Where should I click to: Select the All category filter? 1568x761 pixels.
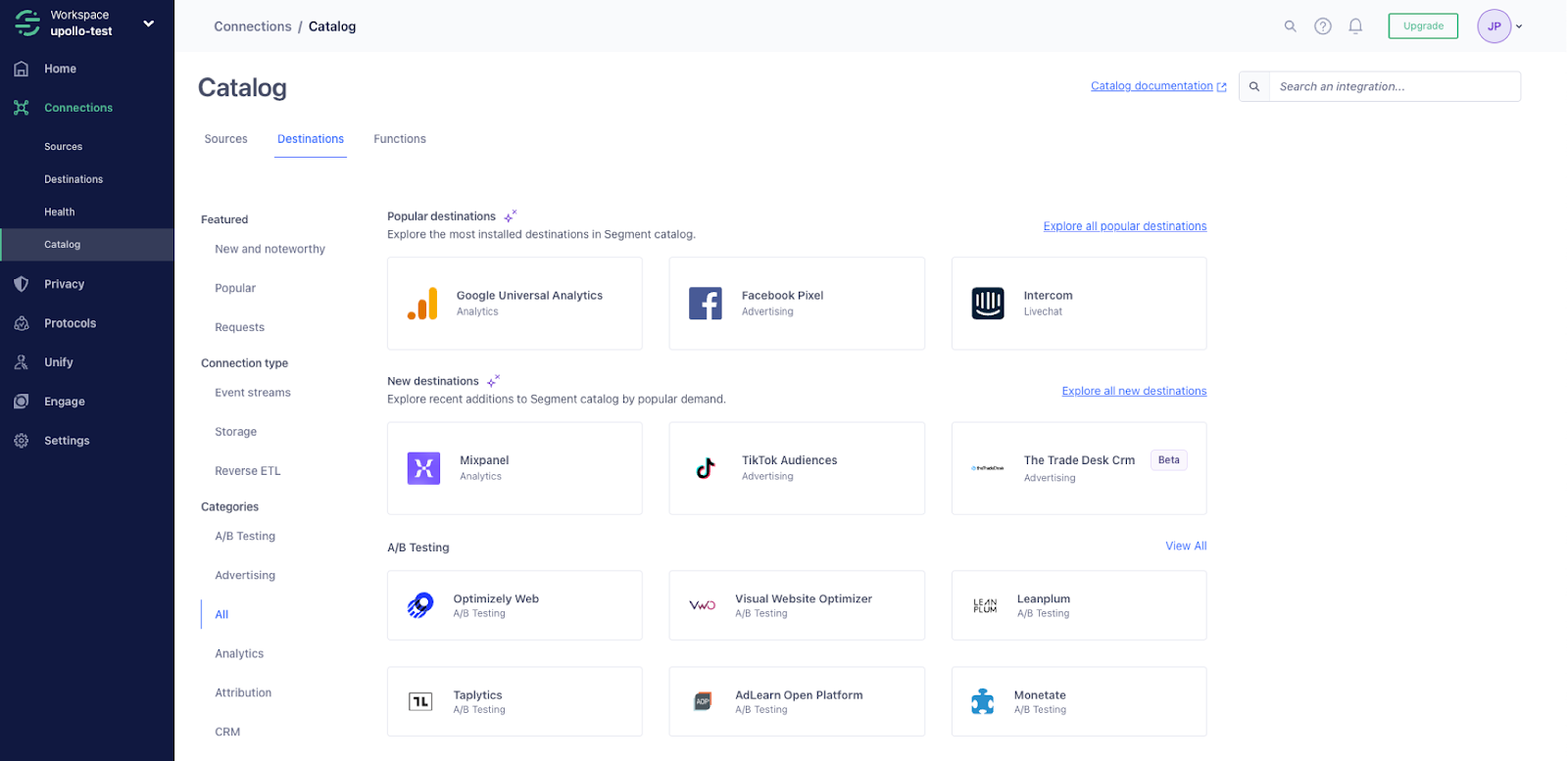click(x=221, y=615)
